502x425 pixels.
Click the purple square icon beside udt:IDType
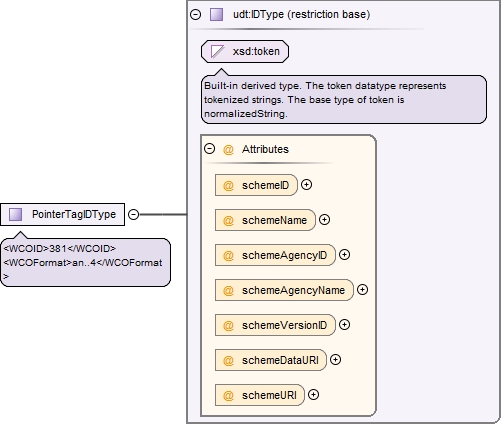216,15
